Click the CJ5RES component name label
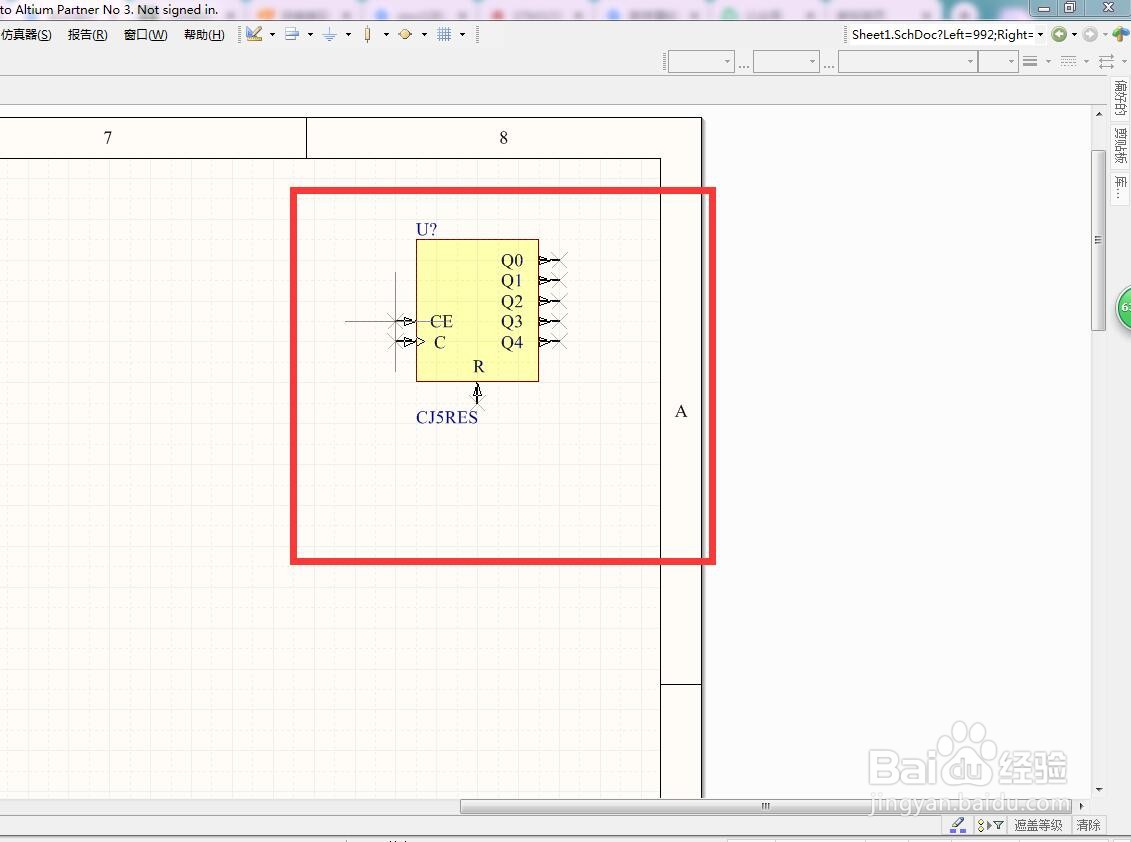 point(446,417)
